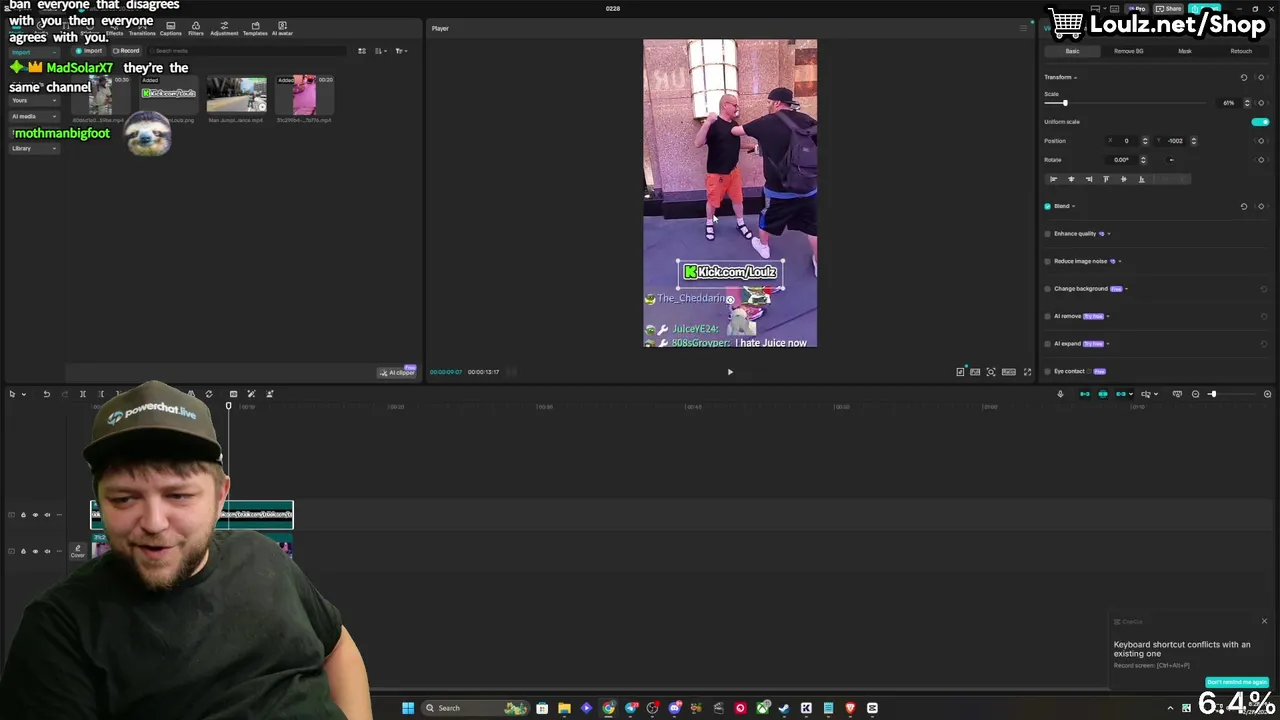Expand the Reduce image noise options
The height and width of the screenshot is (720, 1280).
1120,261
